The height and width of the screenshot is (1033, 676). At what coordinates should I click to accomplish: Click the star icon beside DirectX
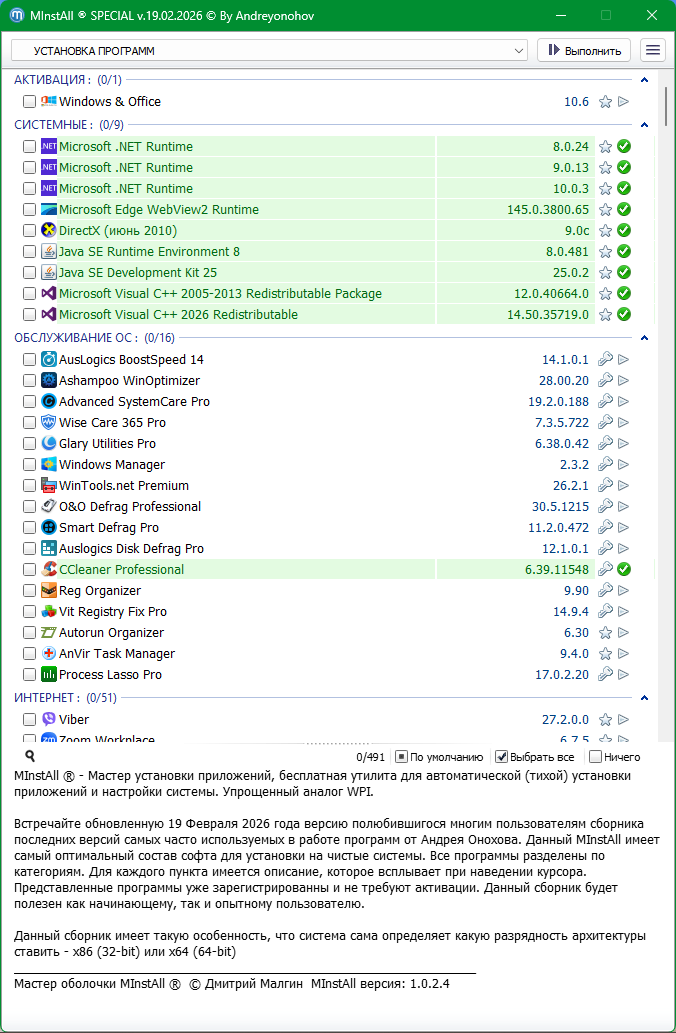605,231
